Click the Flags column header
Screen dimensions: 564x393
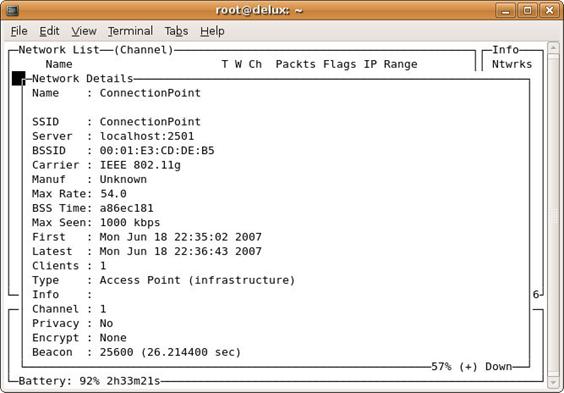pos(340,64)
